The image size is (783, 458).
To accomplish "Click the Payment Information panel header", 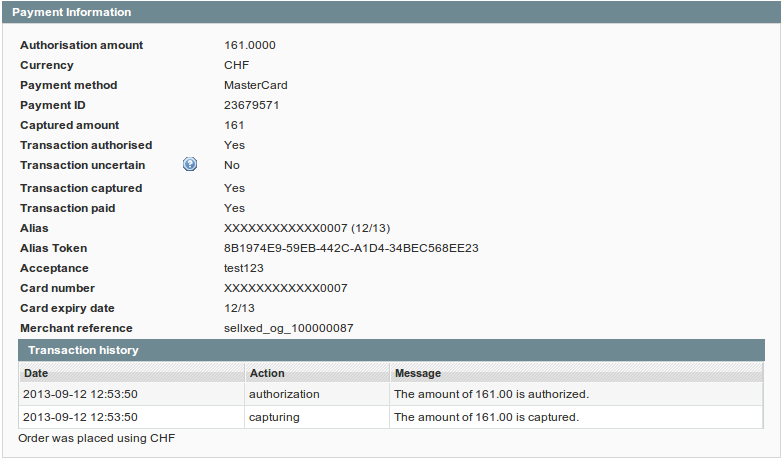I will [71, 12].
